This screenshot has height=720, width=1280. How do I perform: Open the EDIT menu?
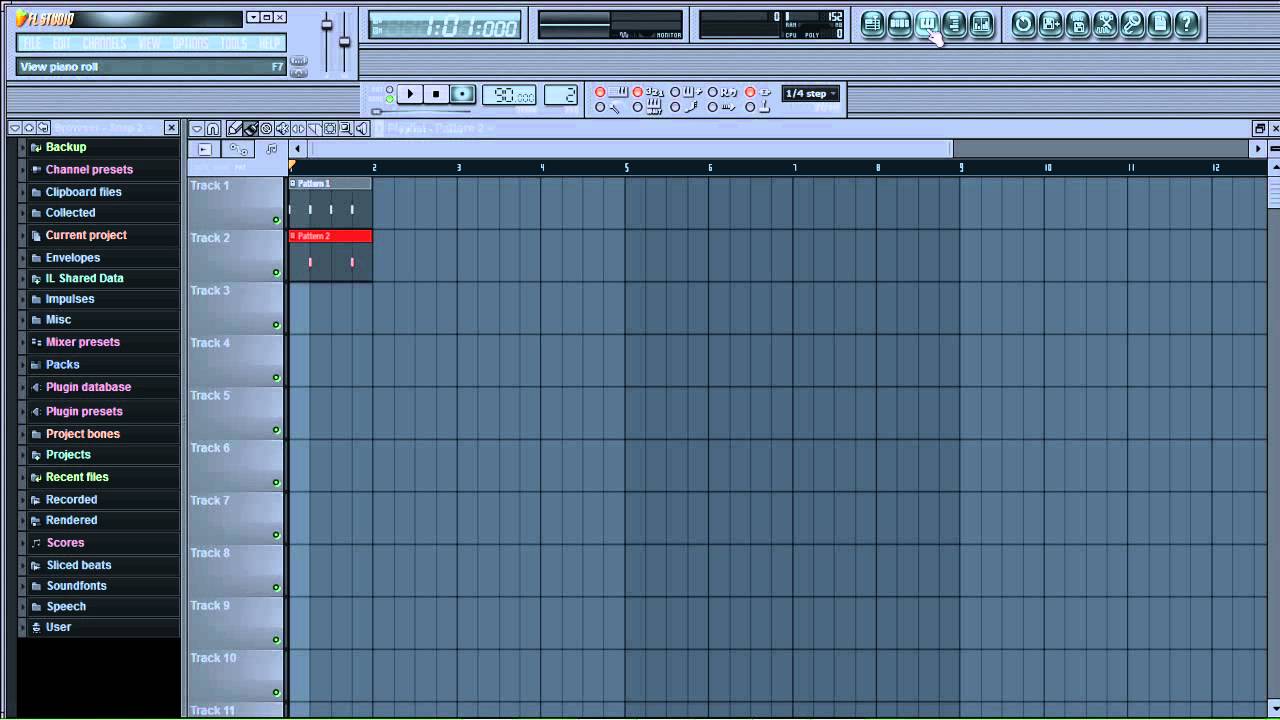point(62,43)
